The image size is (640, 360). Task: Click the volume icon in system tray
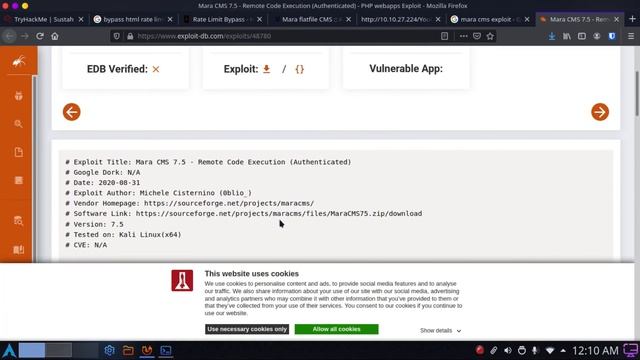(x=507, y=351)
